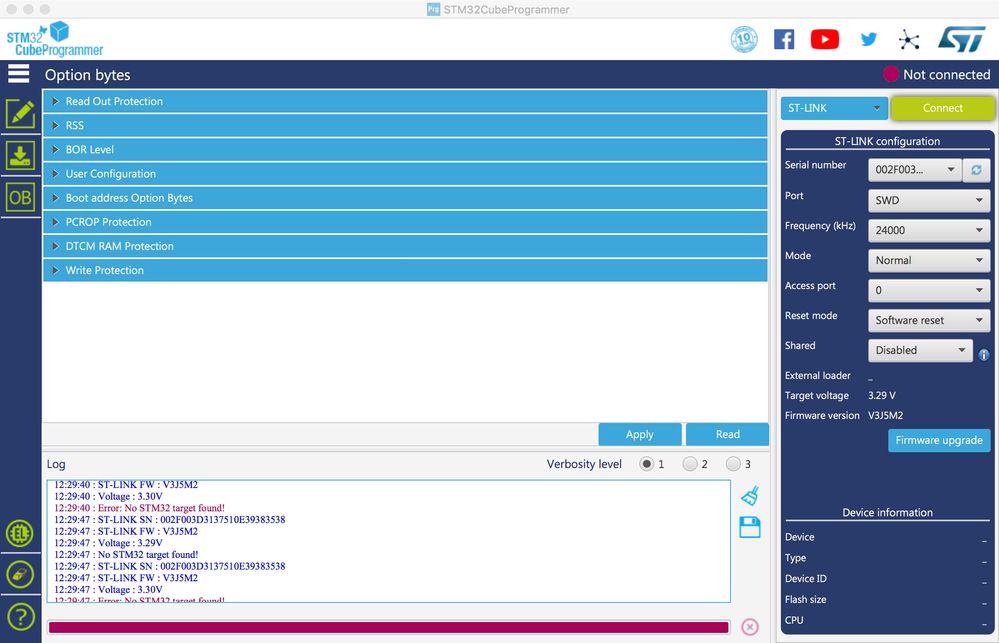Image resolution: width=999 pixels, height=643 pixels.
Task: Save the log with floppy icon
Action: tap(750, 528)
